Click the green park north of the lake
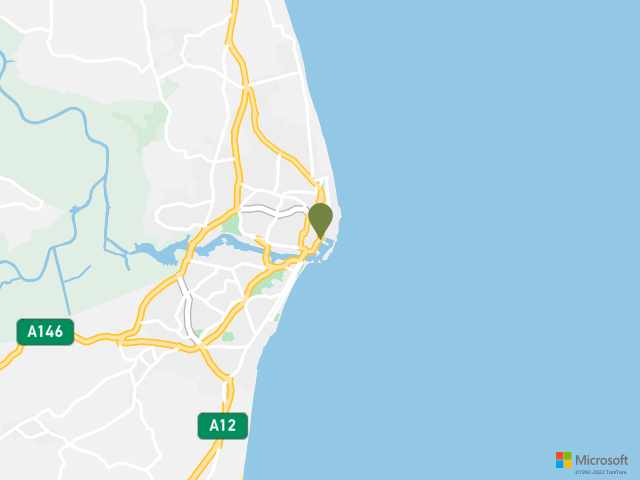The width and height of the screenshot is (640, 480). (x=232, y=225)
